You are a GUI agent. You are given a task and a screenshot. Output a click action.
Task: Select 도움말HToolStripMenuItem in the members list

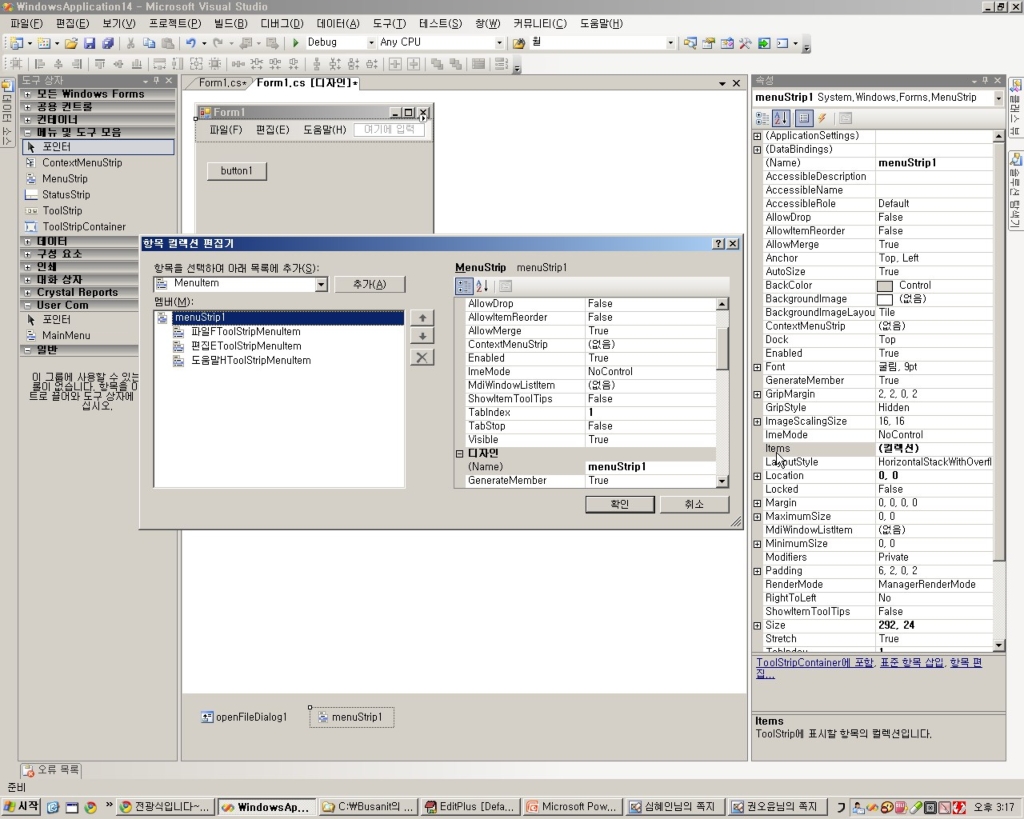pyautogui.click(x=251, y=361)
